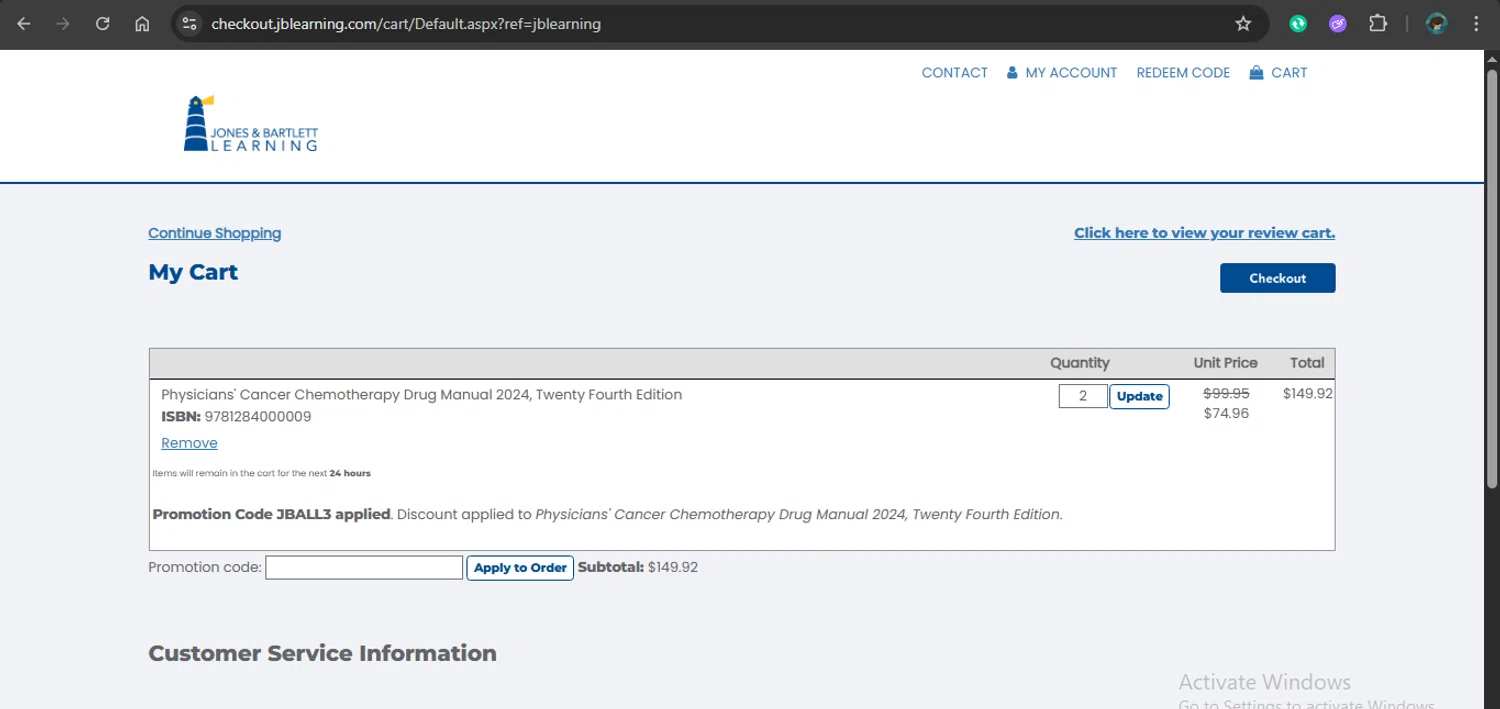Click the Quantity column header
This screenshot has width=1500, height=709.
coord(1080,363)
